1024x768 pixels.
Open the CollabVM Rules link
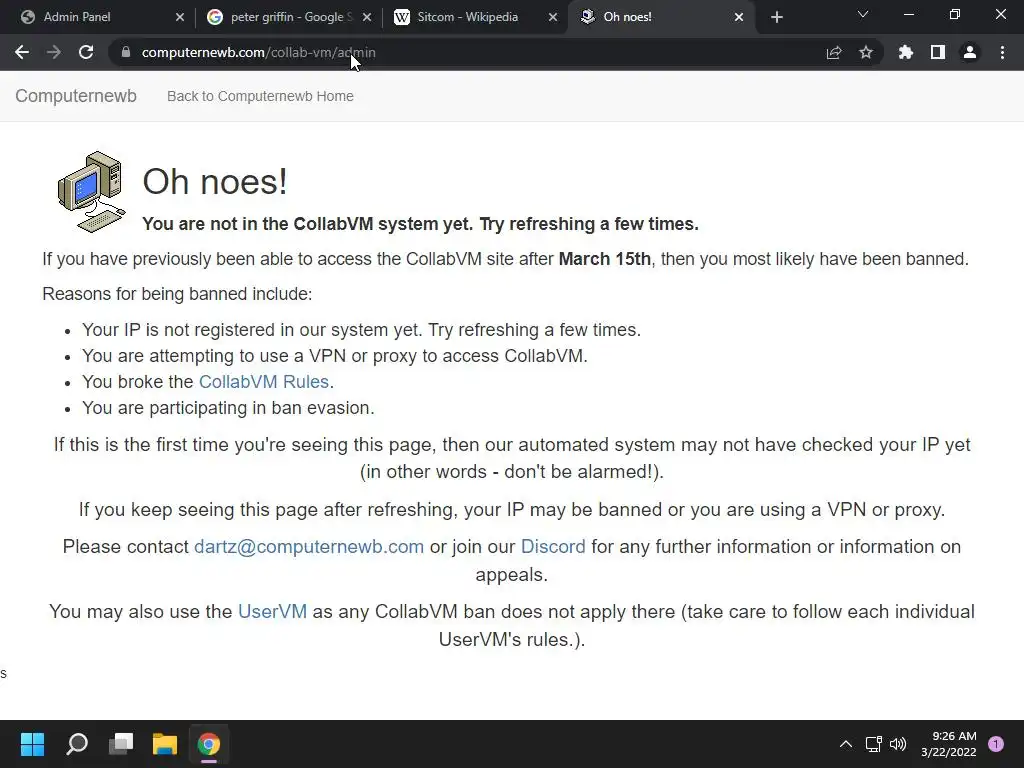[x=264, y=381]
